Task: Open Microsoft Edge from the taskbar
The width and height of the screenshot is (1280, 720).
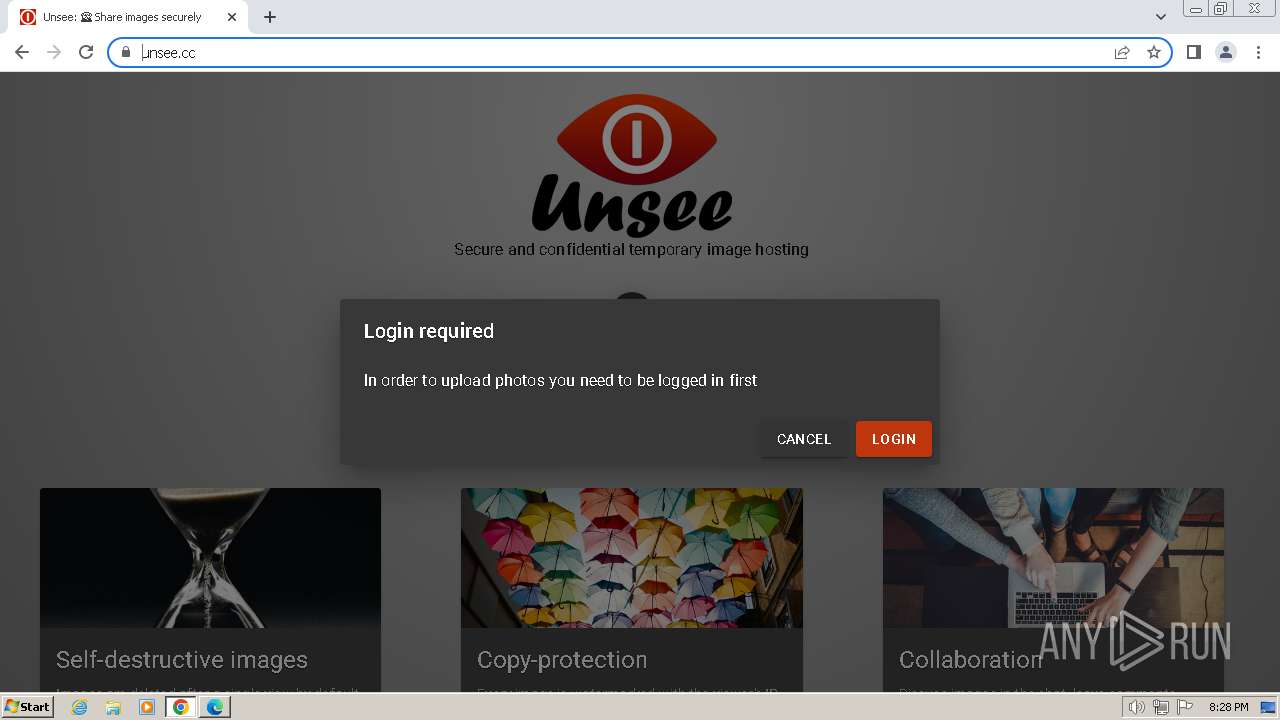Action: pos(215,707)
